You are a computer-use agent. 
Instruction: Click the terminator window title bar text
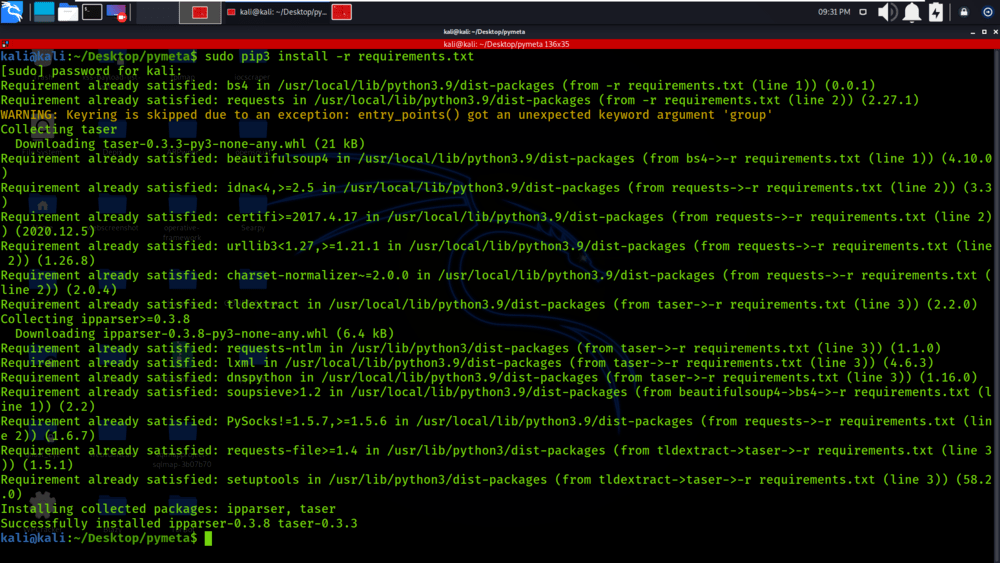pos(484,31)
